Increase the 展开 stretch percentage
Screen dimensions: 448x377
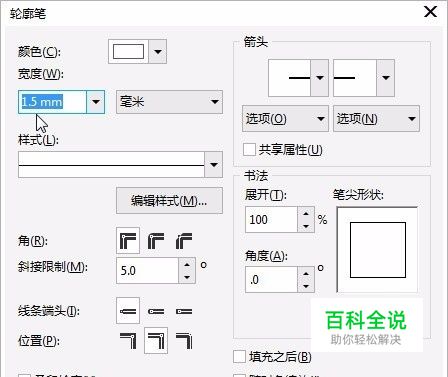pyautogui.click(x=306, y=213)
